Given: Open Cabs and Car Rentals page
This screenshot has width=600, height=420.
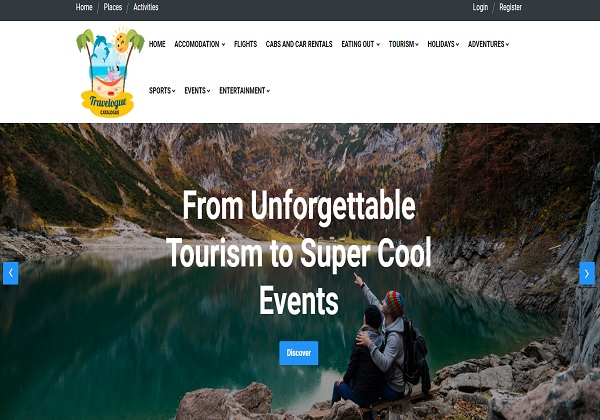Looking at the screenshot, I should (299, 44).
